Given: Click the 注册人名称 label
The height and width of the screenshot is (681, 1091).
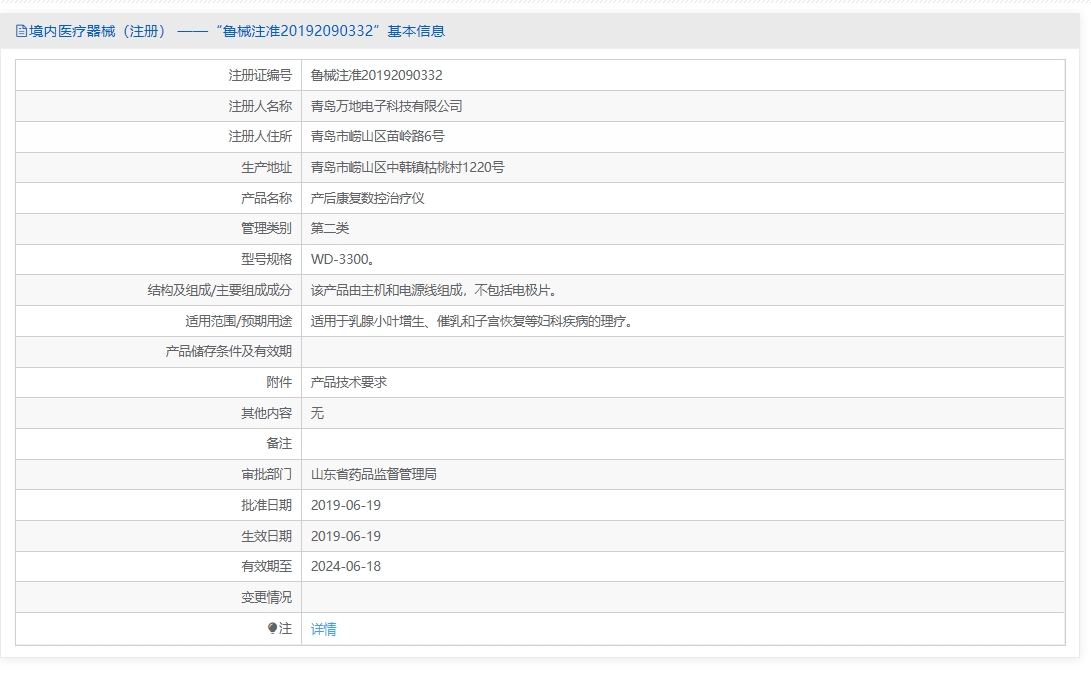Looking at the screenshot, I should pos(260,106).
